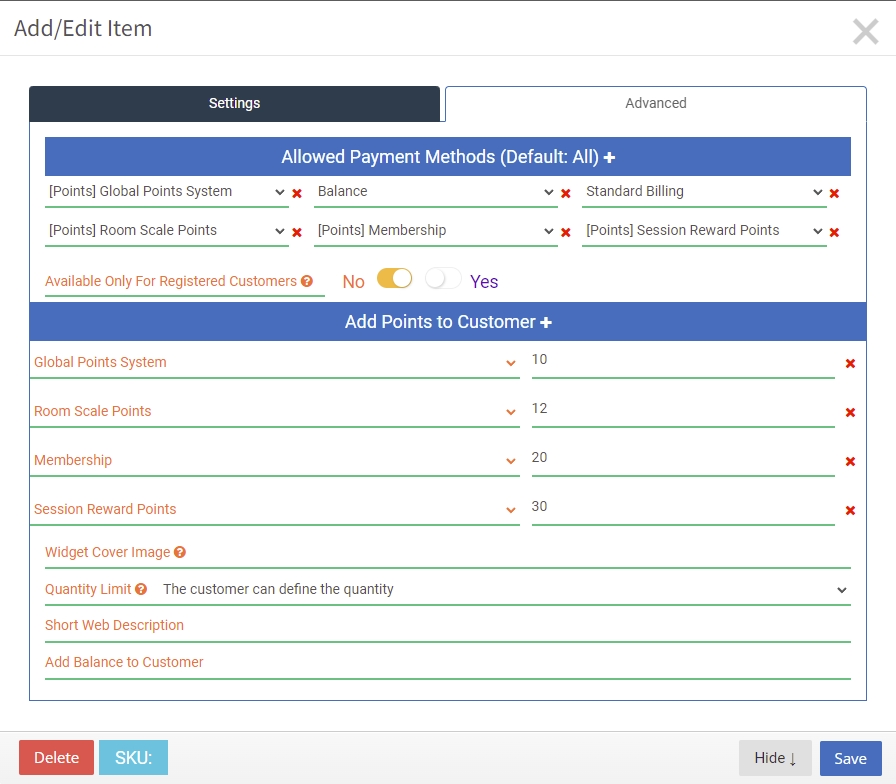
Task: Delete the Room Scale Points 12 points row
Action: (850, 413)
